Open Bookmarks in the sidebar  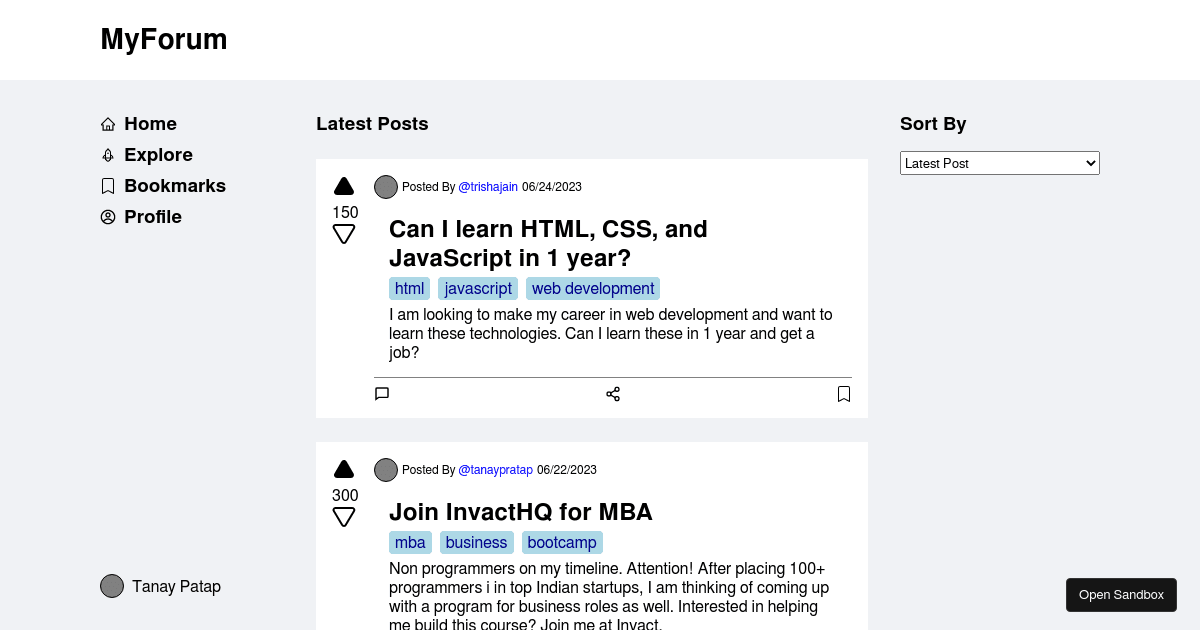(163, 186)
